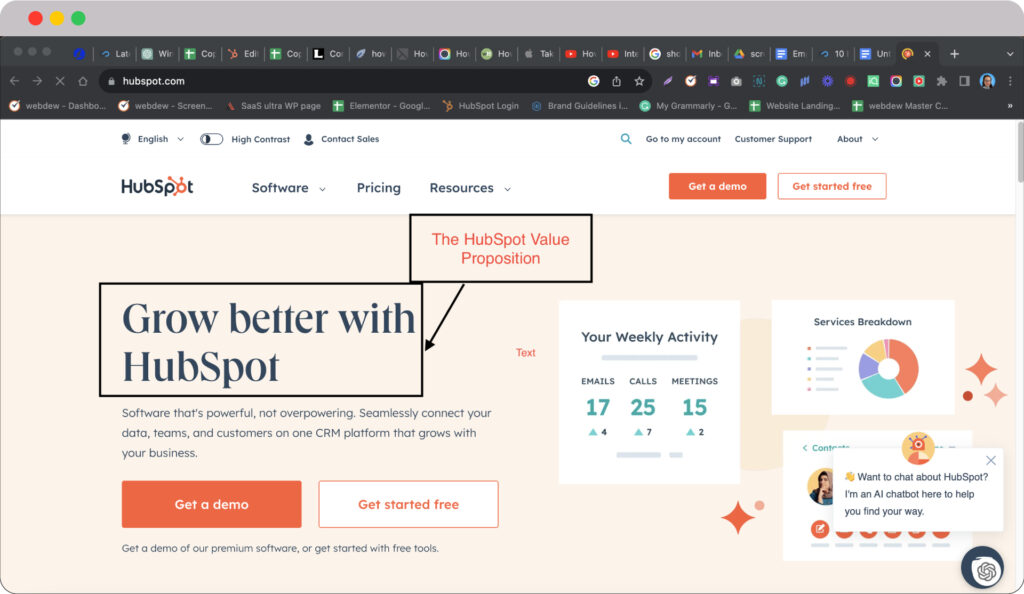Toggle the High Contrast switch
The height and width of the screenshot is (594, 1024).
212,139
